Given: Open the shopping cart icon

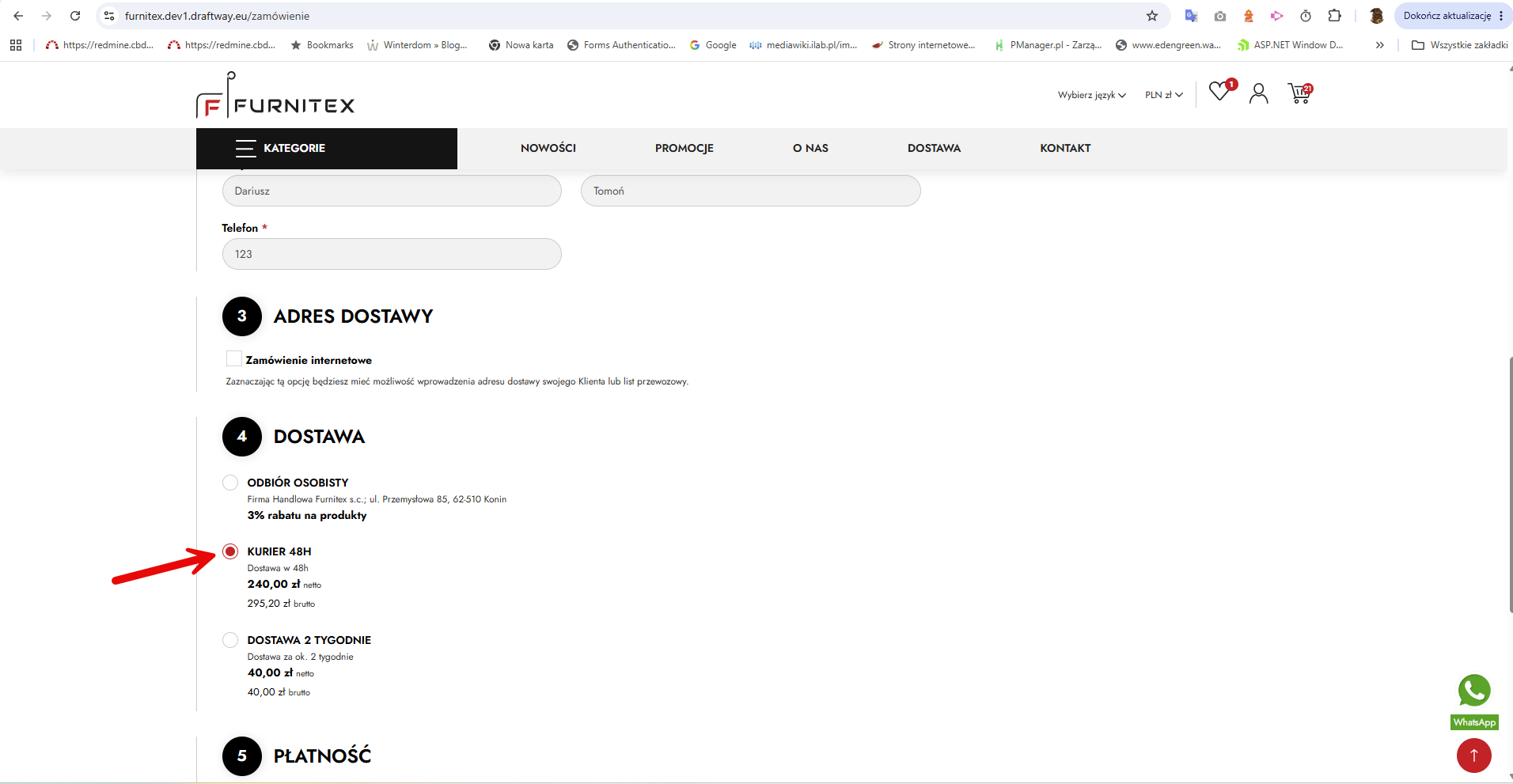Looking at the screenshot, I should [x=1299, y=93].
